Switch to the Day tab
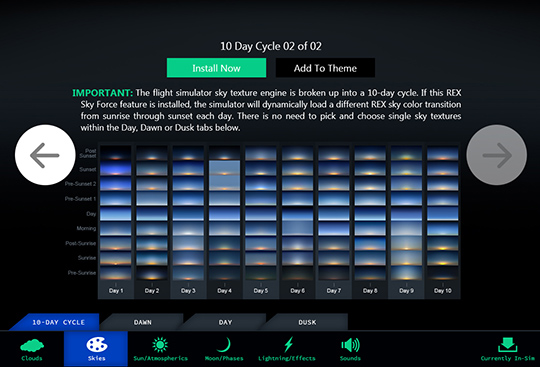The width and height of the screenshot is (540, 367). (225, 322)
